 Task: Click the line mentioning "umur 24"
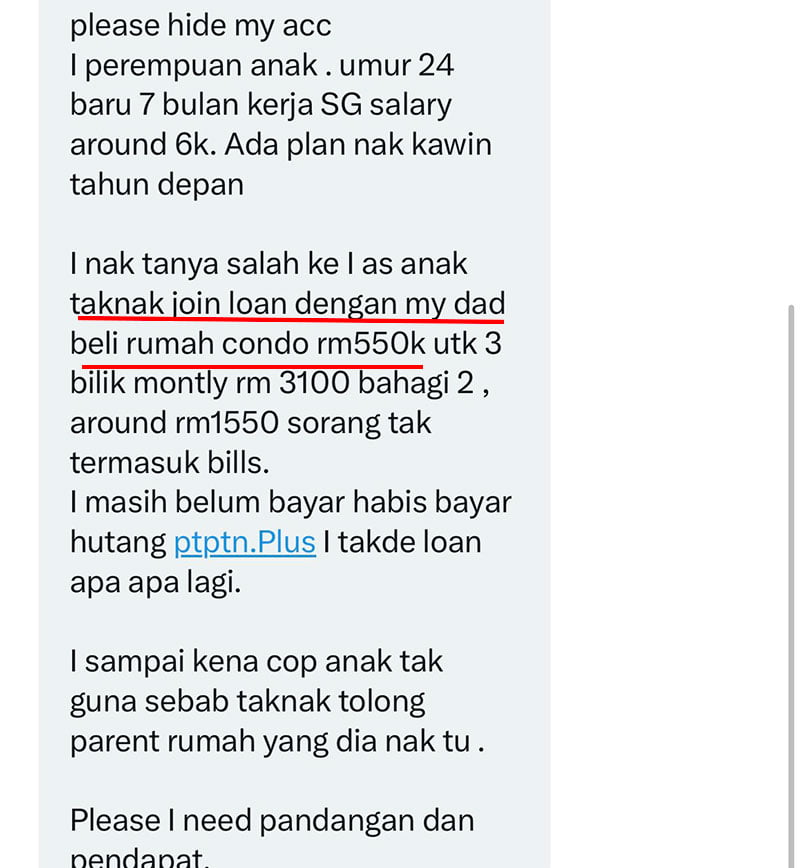pos(262,66)
